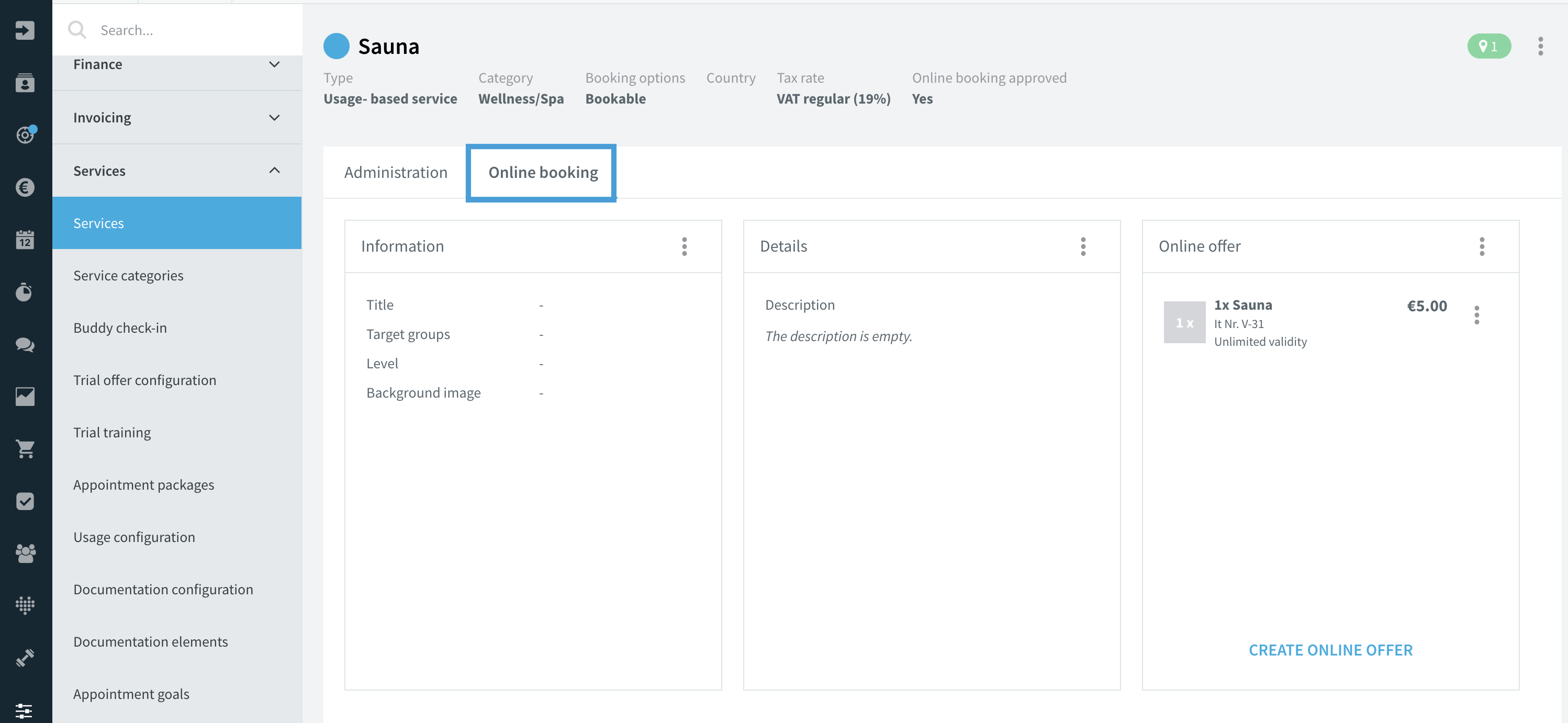This screenshot has width=1568, height=723.
Task: Click the €5.00 price
Action: tap(1427, 306)
